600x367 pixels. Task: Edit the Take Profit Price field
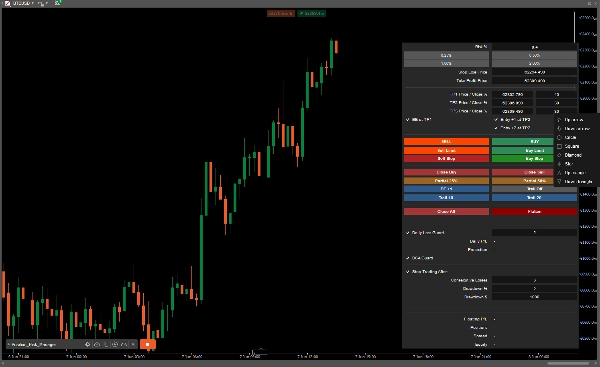(x=534, y=80)
